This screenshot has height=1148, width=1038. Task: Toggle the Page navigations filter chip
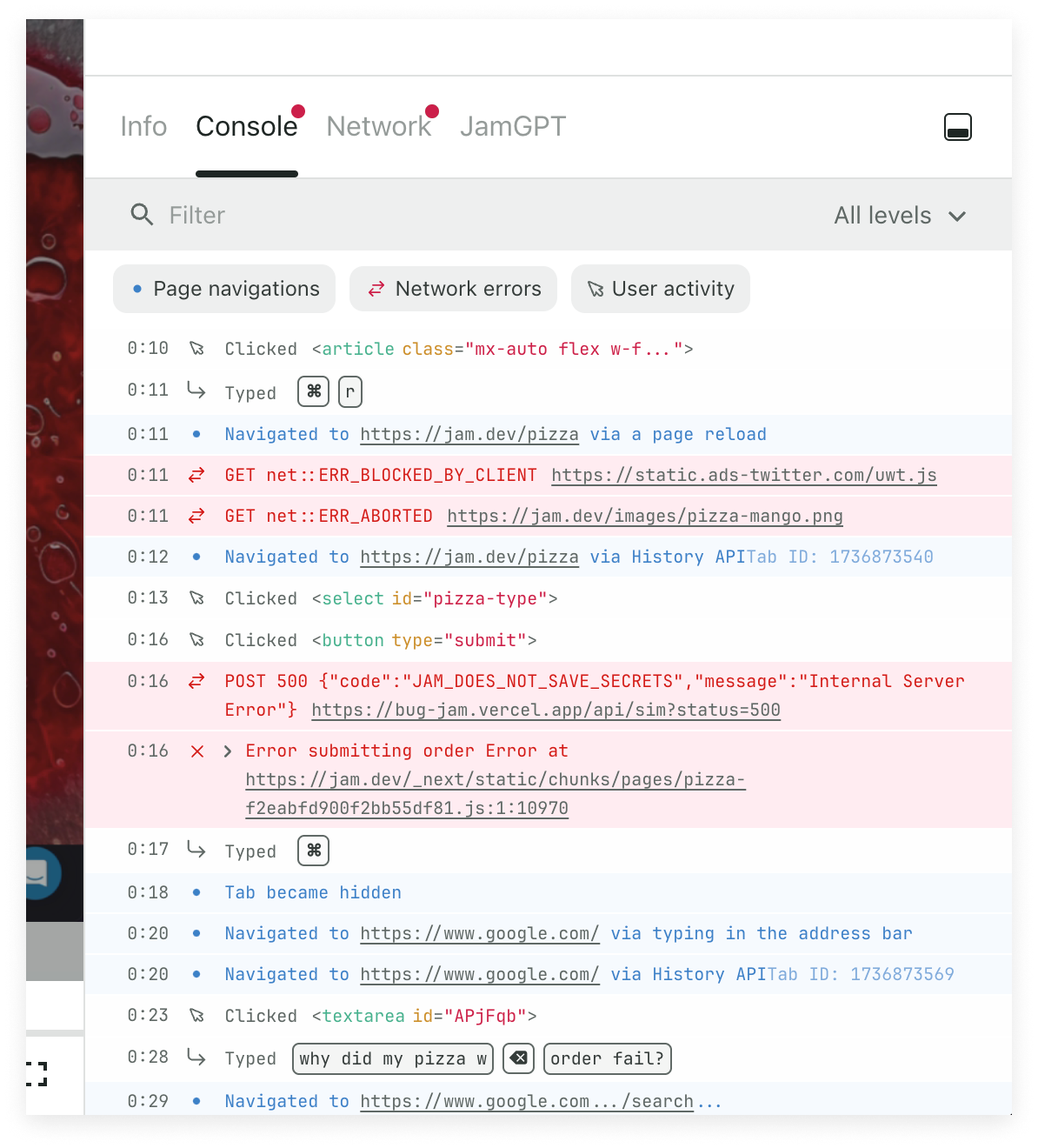point(224,289)
